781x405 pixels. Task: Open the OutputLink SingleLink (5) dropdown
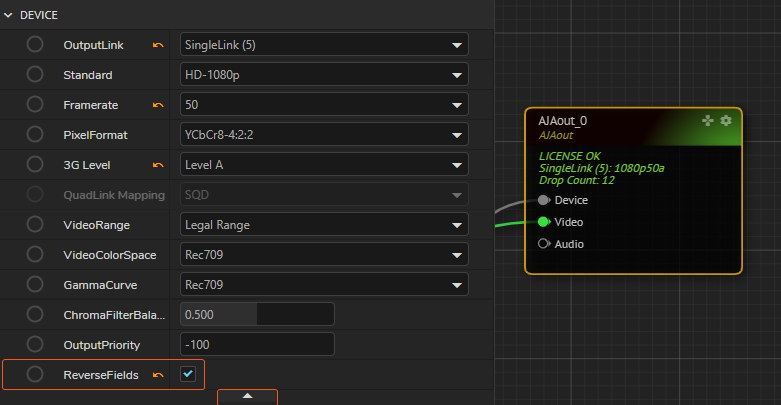(x=324, y=45)
